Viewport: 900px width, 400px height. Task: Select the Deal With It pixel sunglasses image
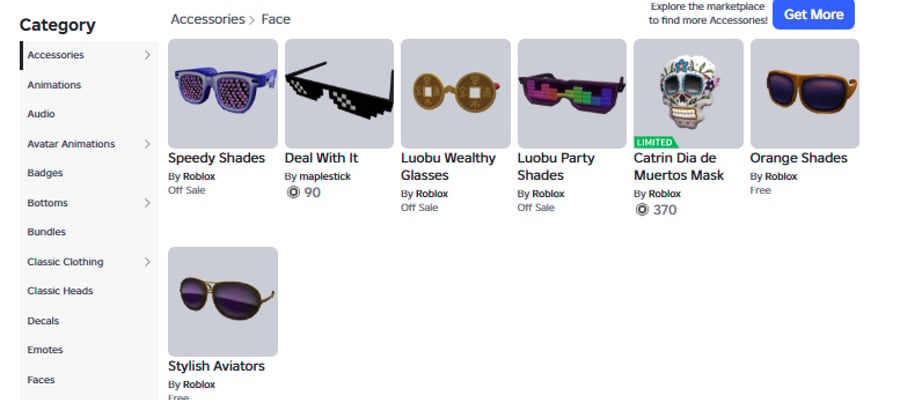coord(339,94)
